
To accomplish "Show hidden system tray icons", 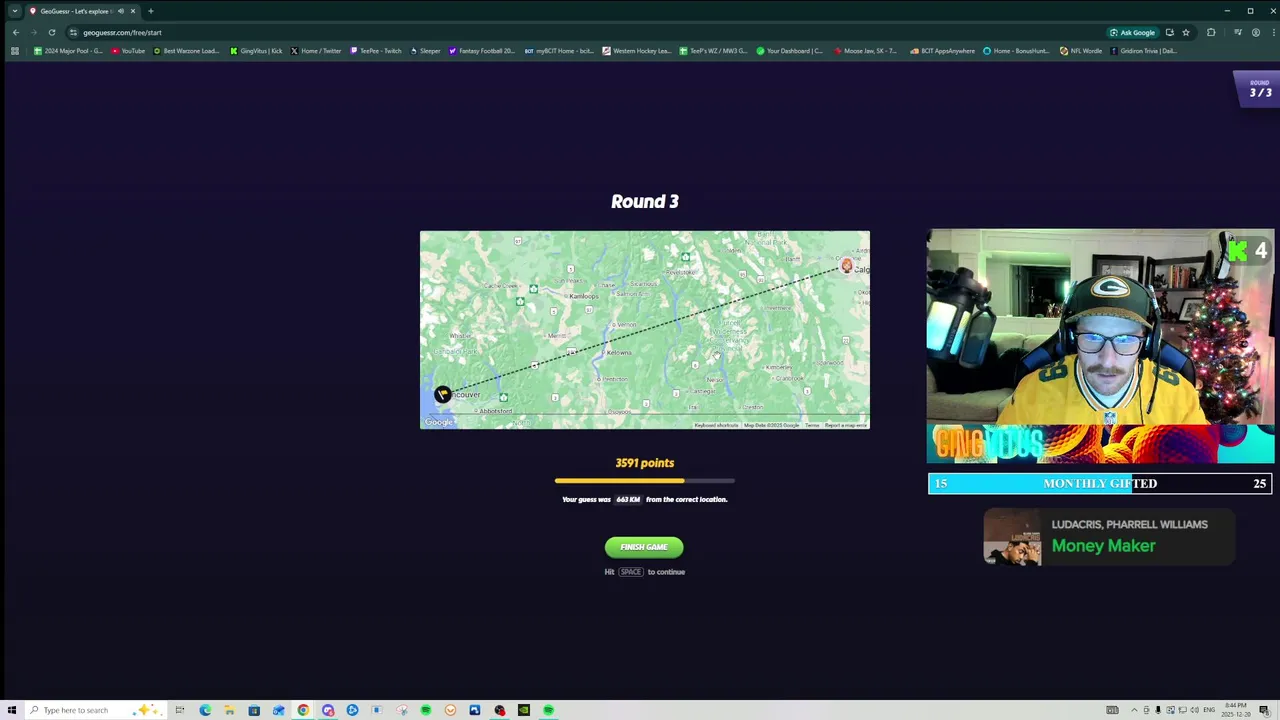I will [x=1134, y=710].
